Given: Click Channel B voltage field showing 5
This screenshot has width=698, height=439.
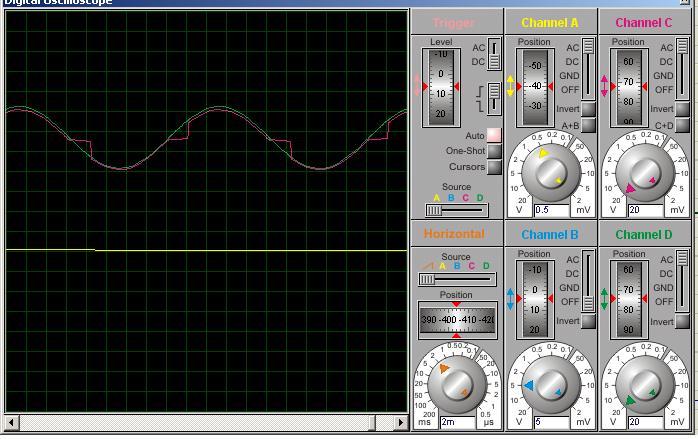Looking at the screenshot, I should pos(552,422).
